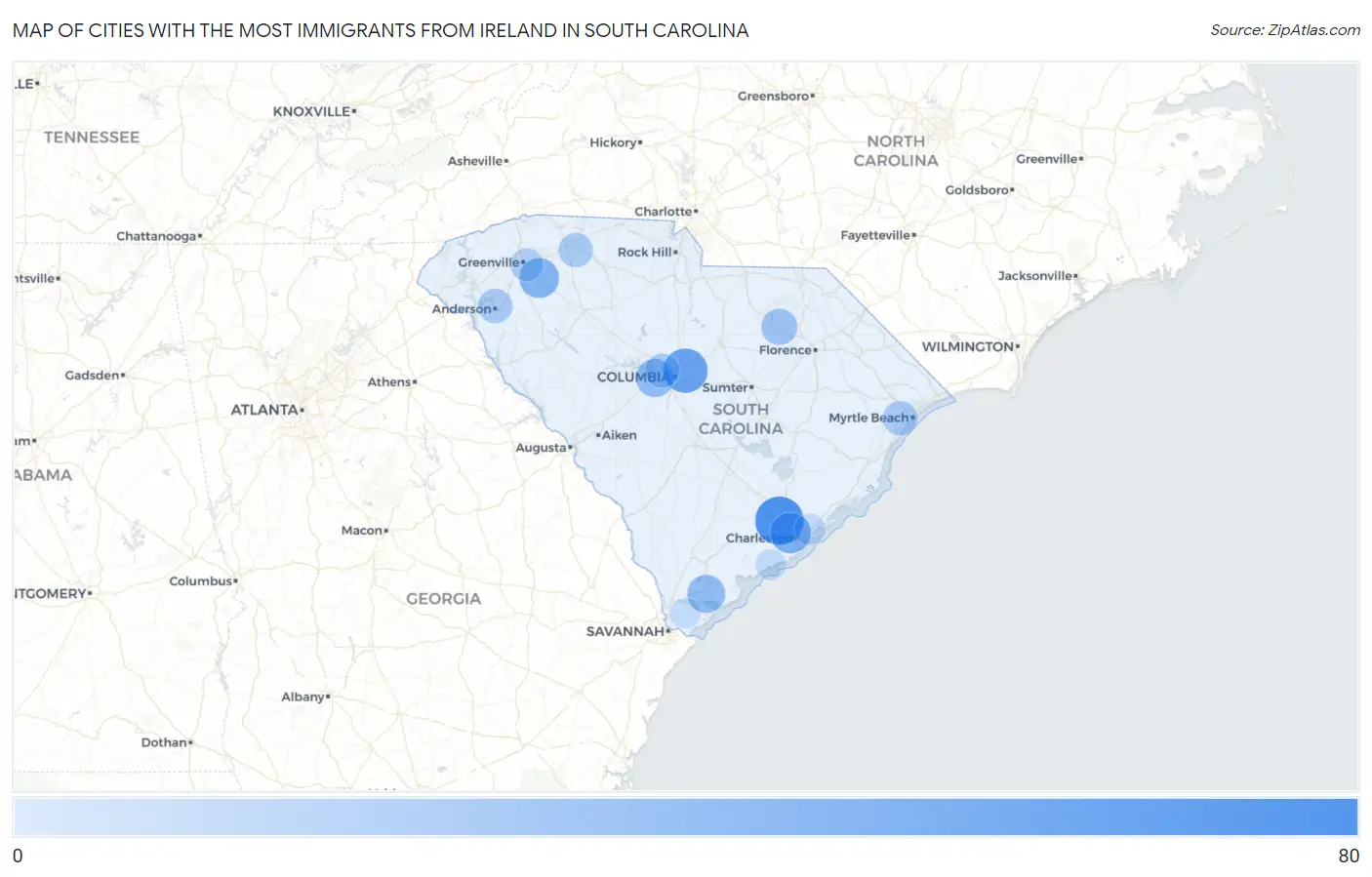Click the color gradient legend bar
This screenshot has height=877, width=1372.
pyautogui.click(x=685, y=817)
